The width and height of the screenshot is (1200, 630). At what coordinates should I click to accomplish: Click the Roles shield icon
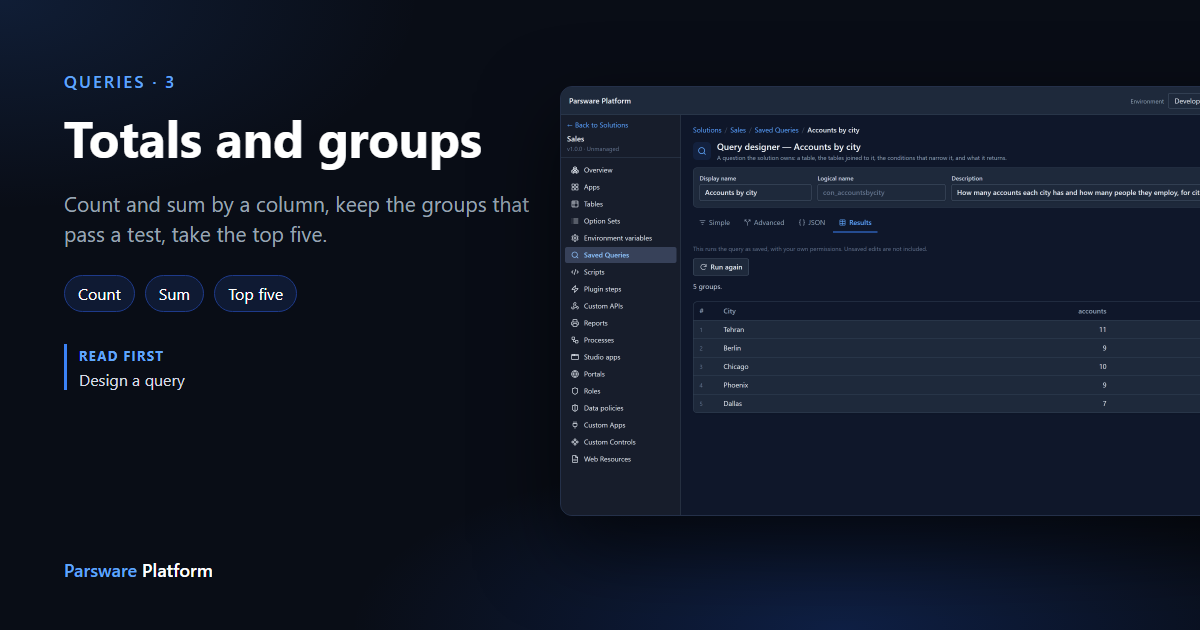click(x=575, y=391)
